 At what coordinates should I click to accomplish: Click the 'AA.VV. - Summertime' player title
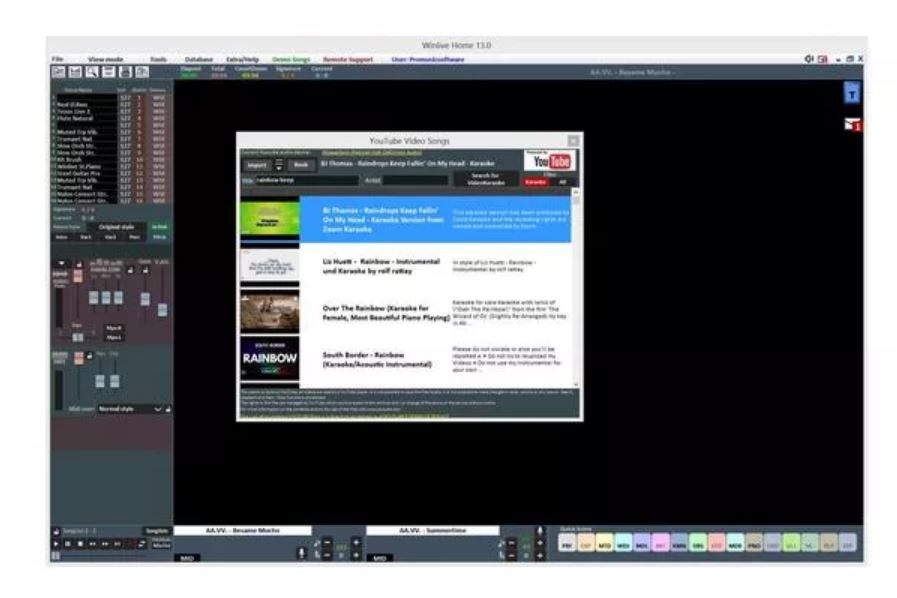point(432,530)
